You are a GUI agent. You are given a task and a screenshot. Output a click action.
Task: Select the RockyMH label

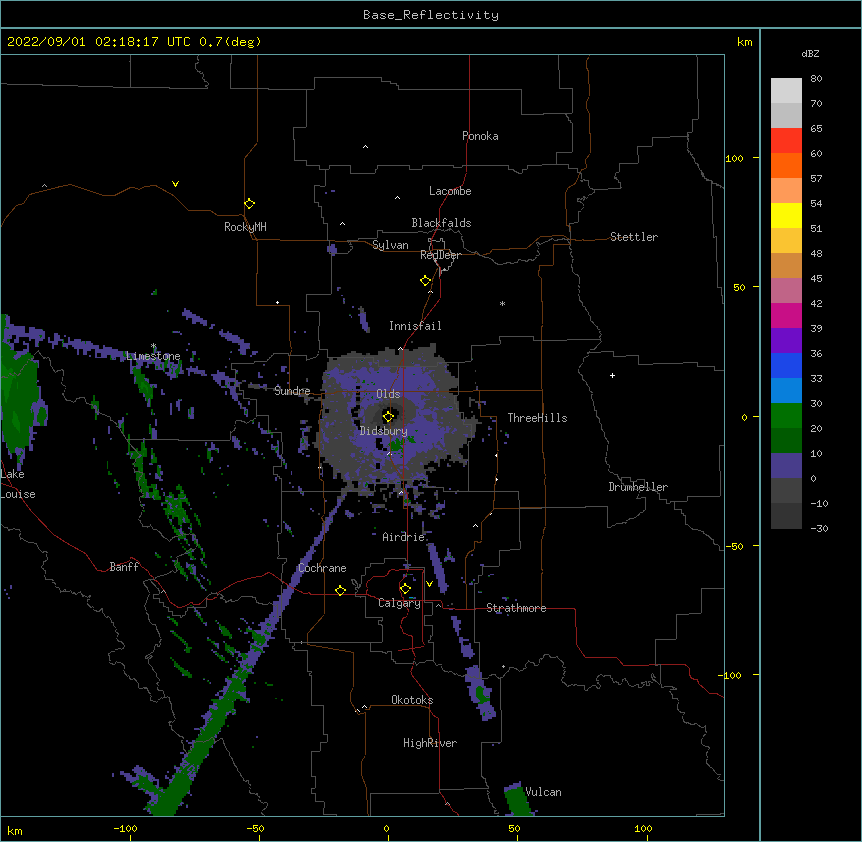point(245,227)
